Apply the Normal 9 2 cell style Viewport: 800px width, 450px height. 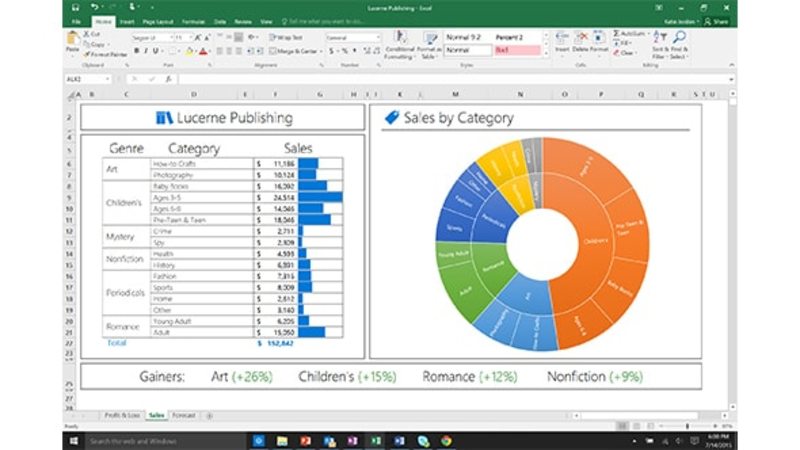click(467, 37)
